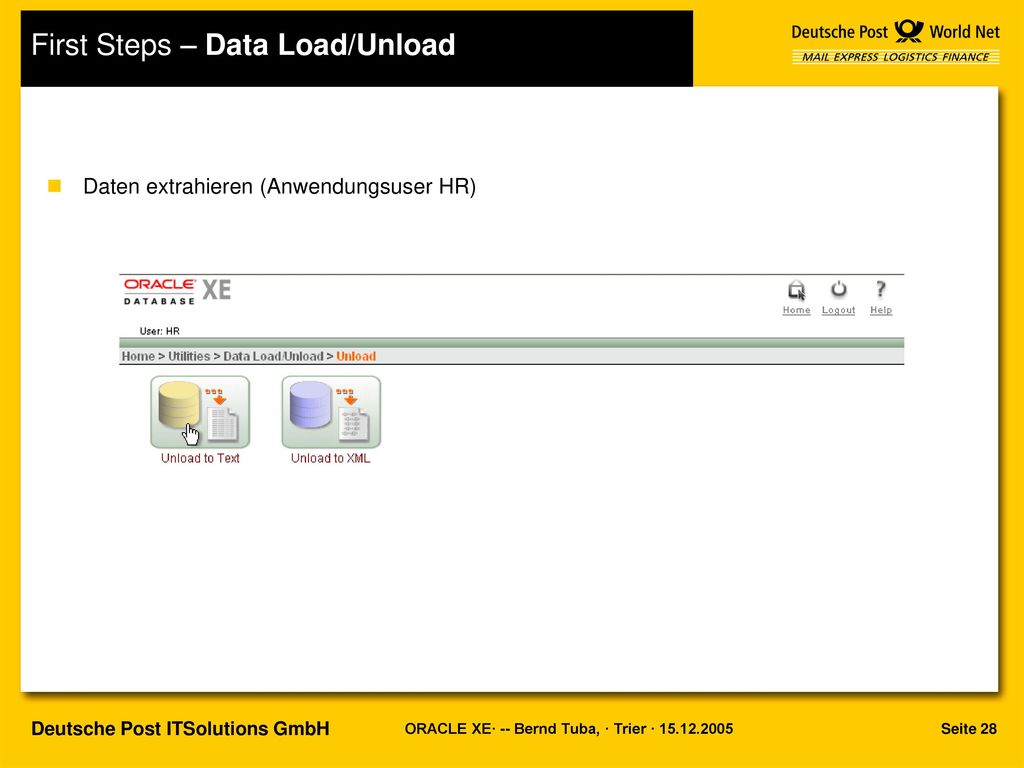Viewport: 1024px width, 768px height.
Task: Open the Home link under the house icon
Action: pyautogui.click(x=796, y=310)
